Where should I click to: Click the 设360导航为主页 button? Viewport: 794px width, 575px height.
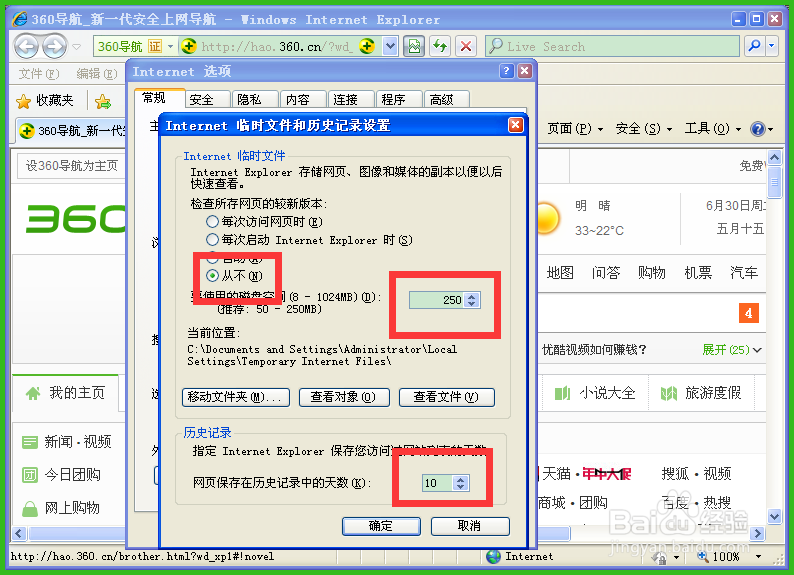pos(71,166)
